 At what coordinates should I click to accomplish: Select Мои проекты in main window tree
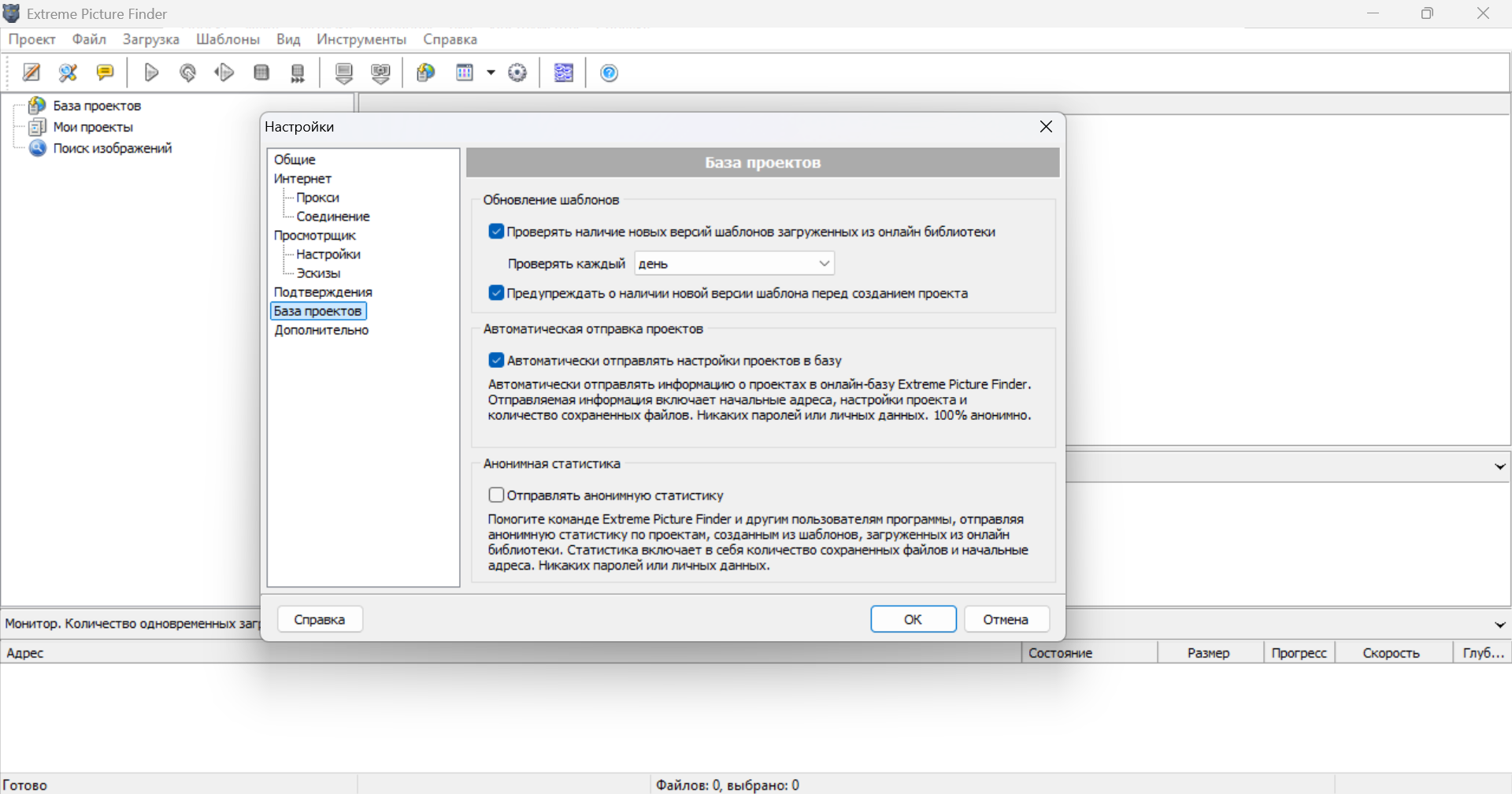pyautogui.click(x=93, y=127)
